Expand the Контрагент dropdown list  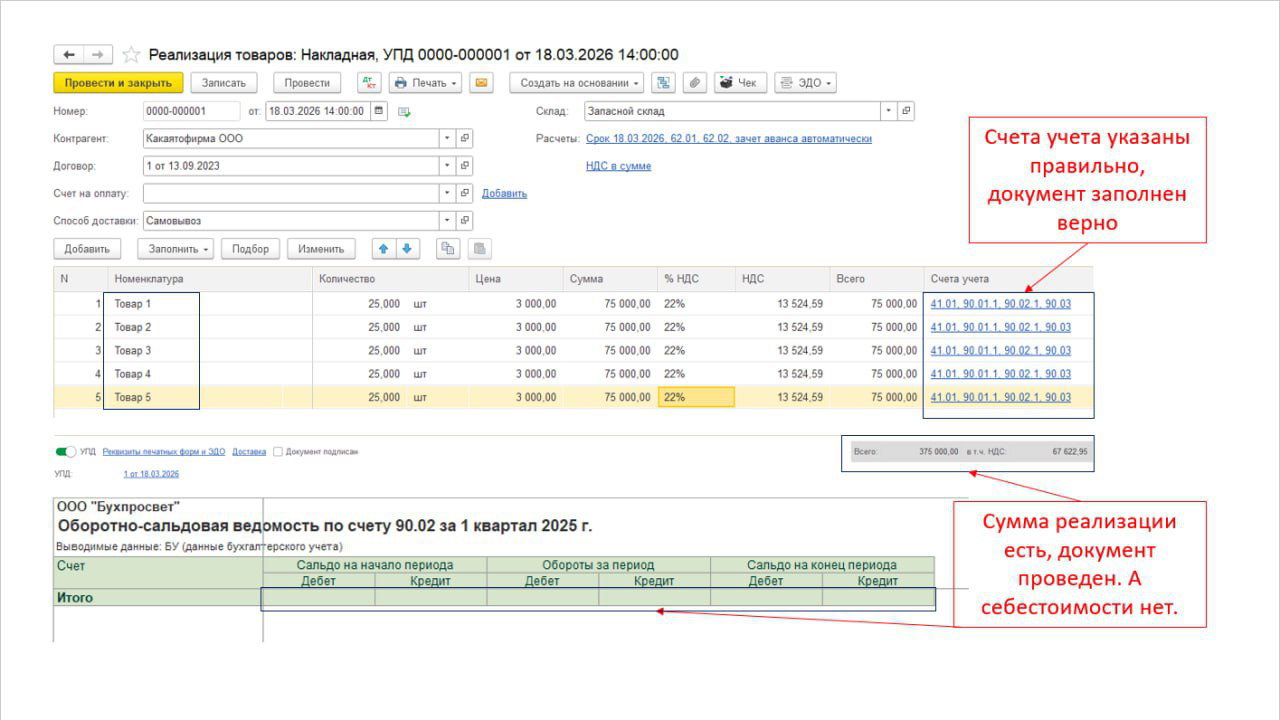(447, 139)
